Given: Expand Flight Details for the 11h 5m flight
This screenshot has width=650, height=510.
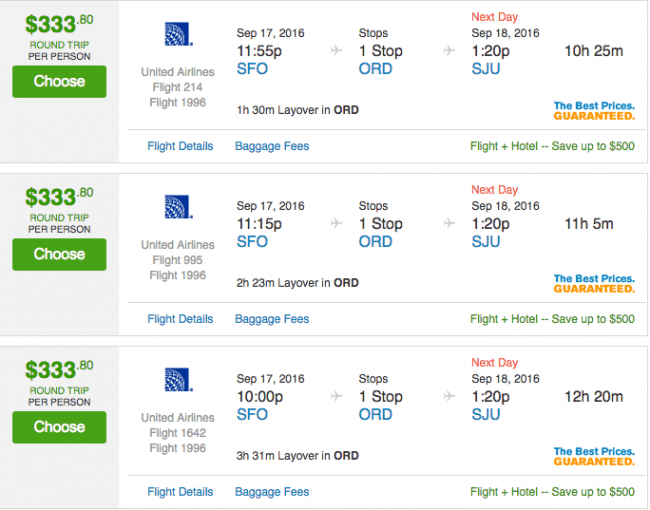Looking at the screenshot, I should coord(180,319).
